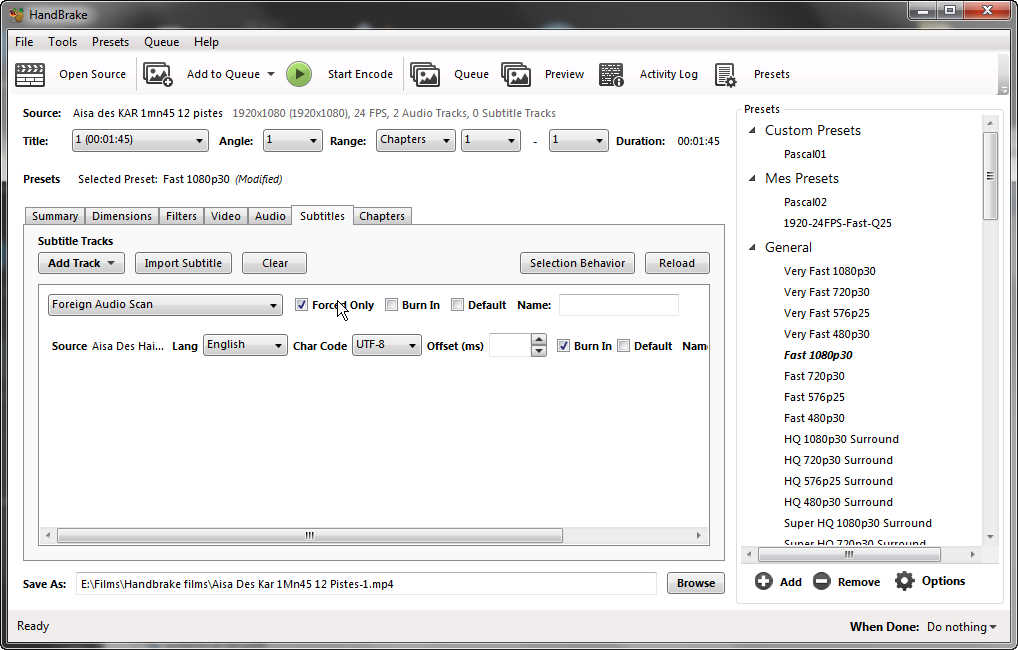This screenshot has width=1018, height=650.
Task: Collapse the Mes Presets group
Action: coord(752,179)
